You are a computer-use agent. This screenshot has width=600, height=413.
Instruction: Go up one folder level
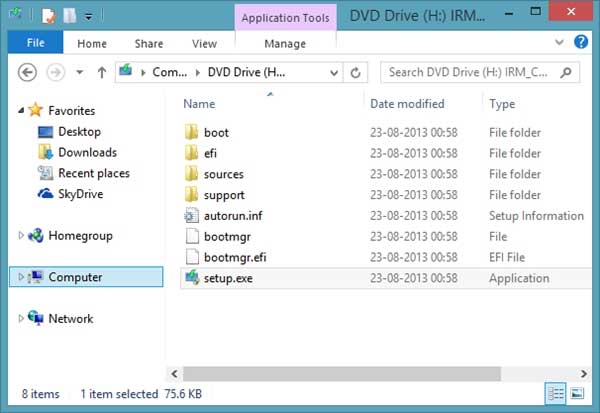pyautogui.click(x=102, y=72)
